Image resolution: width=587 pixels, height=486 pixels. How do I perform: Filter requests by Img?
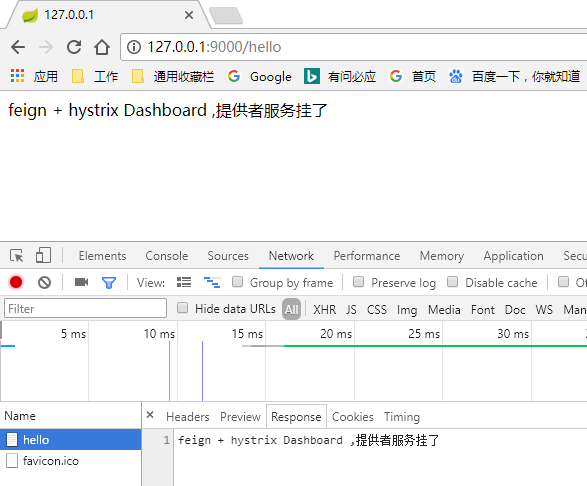point(407,310)
